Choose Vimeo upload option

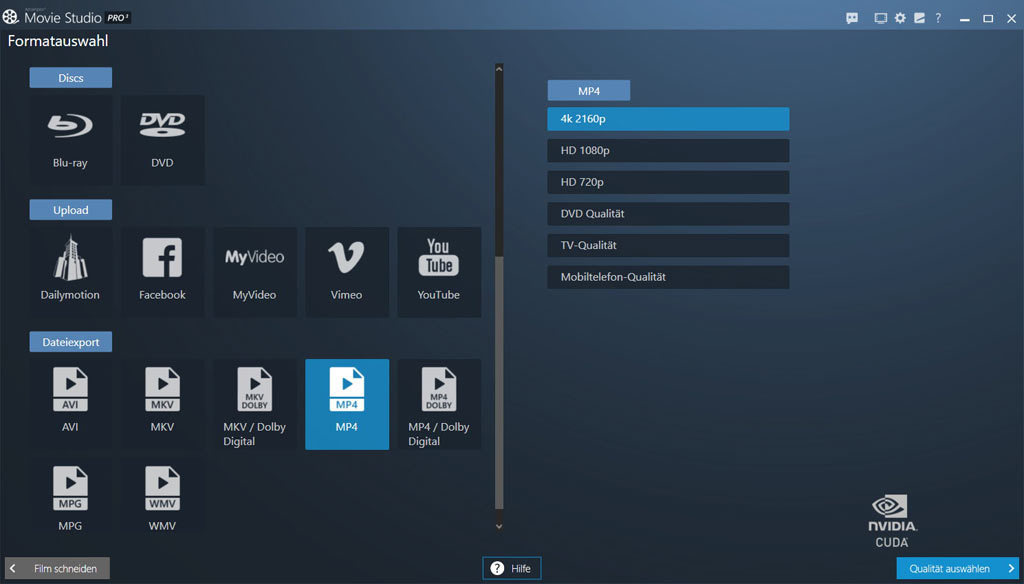347,272
